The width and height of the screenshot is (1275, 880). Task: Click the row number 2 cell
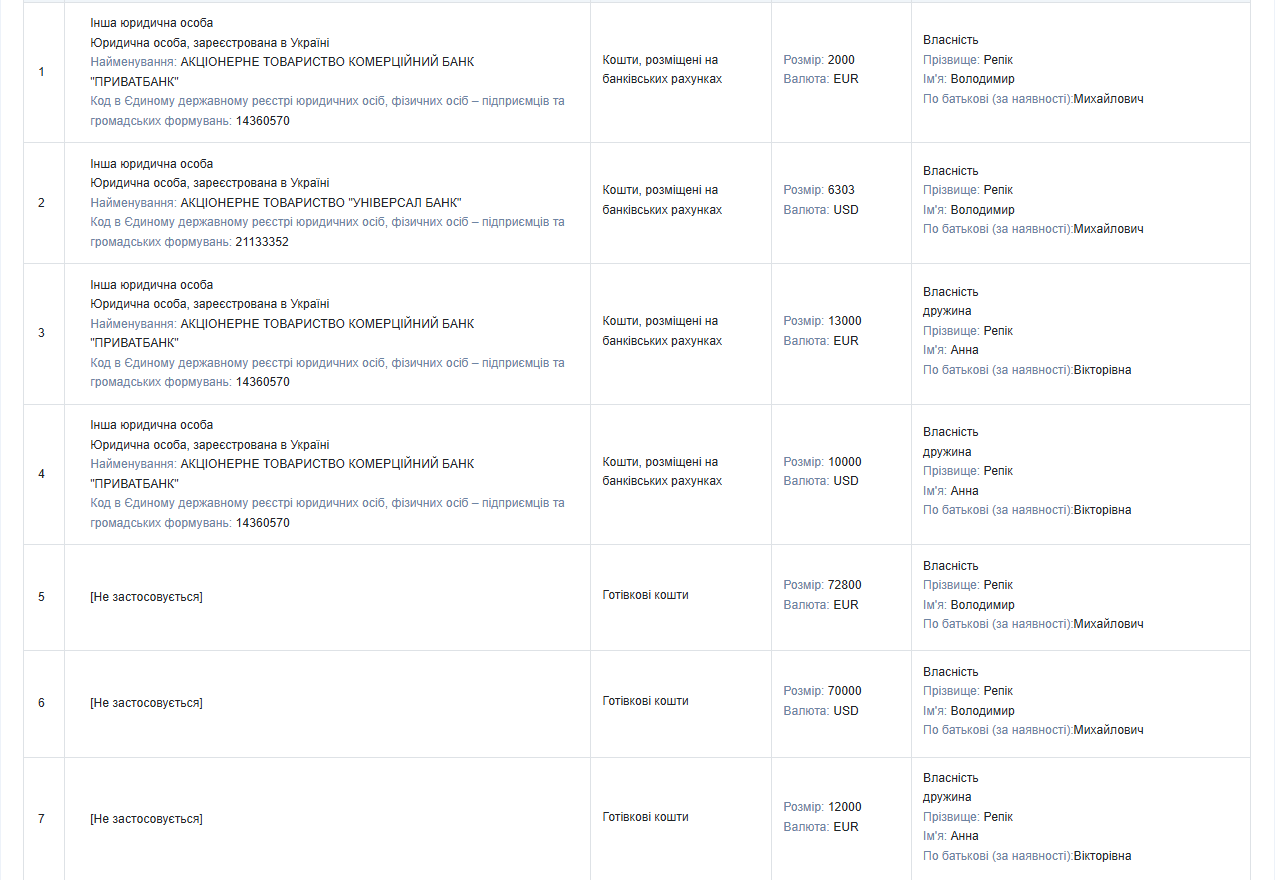pyautogui.click(x=41, y=203)
